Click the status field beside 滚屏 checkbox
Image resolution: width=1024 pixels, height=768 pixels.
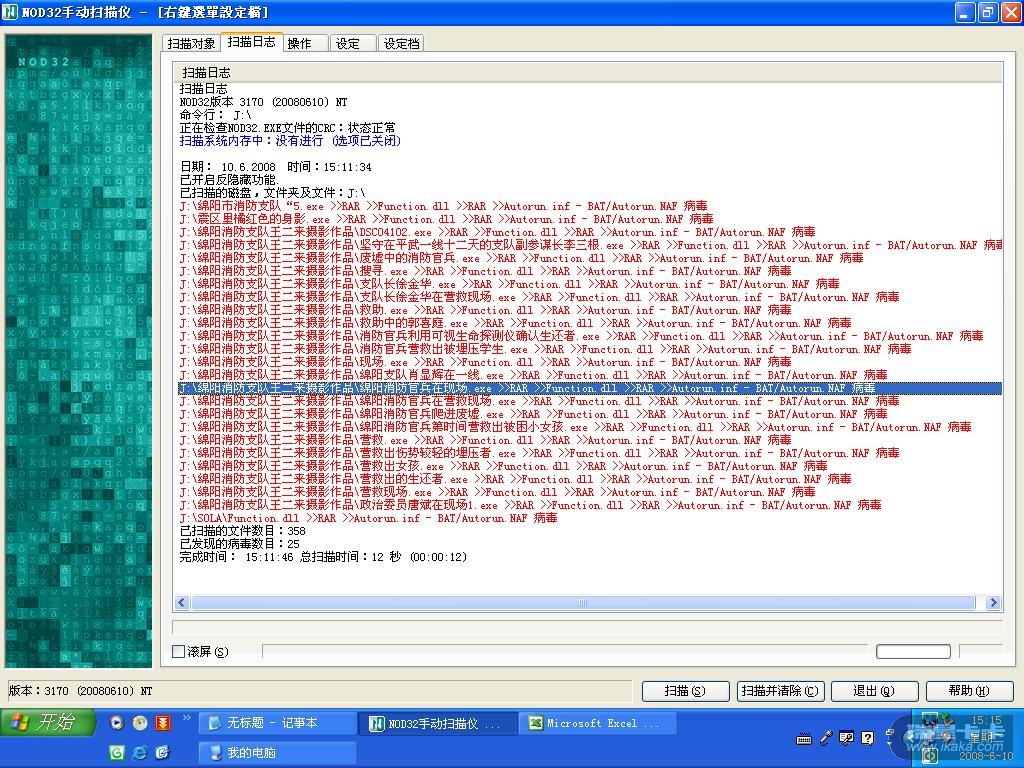pos(565,651)
